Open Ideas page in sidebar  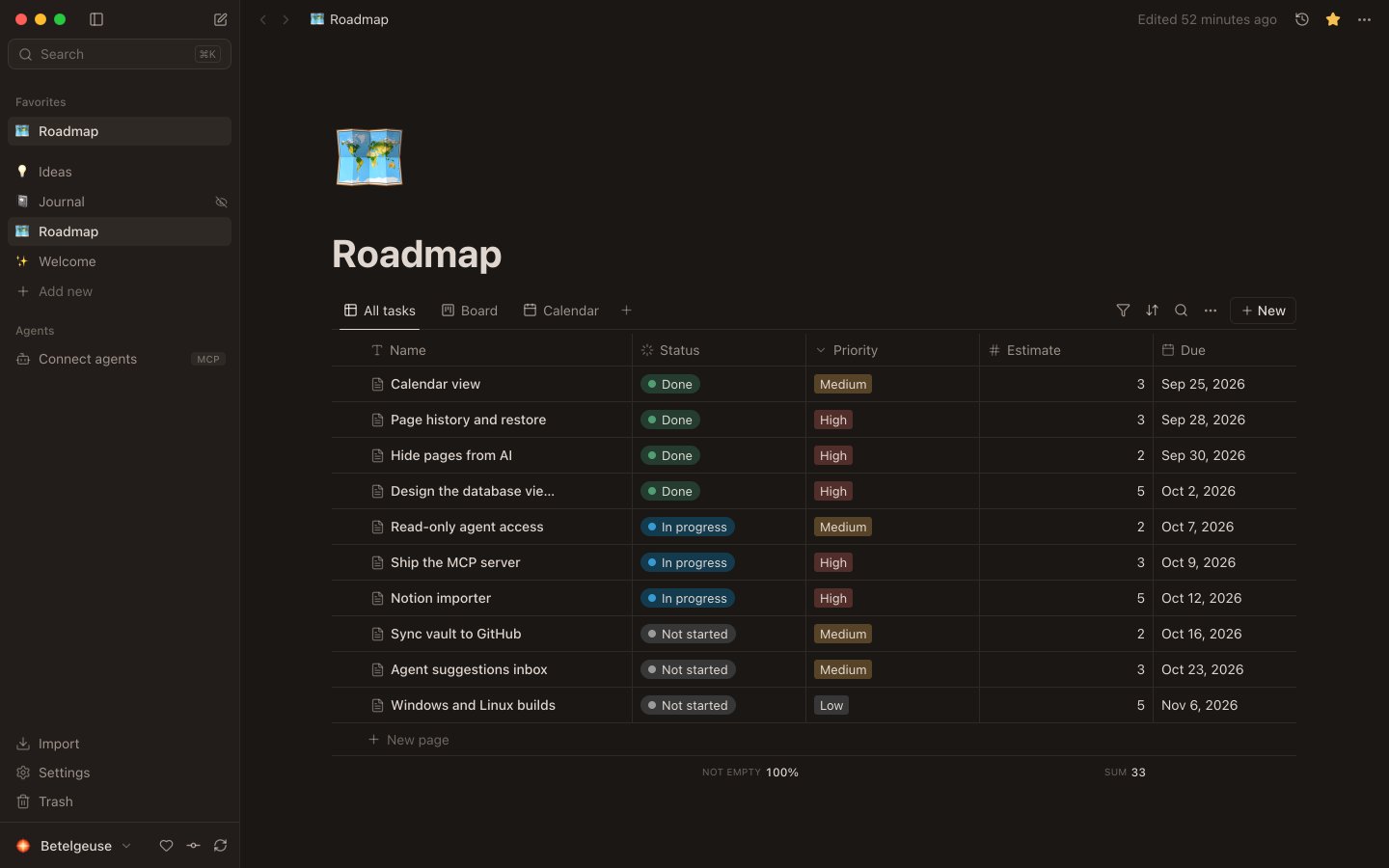coord(120,172)
